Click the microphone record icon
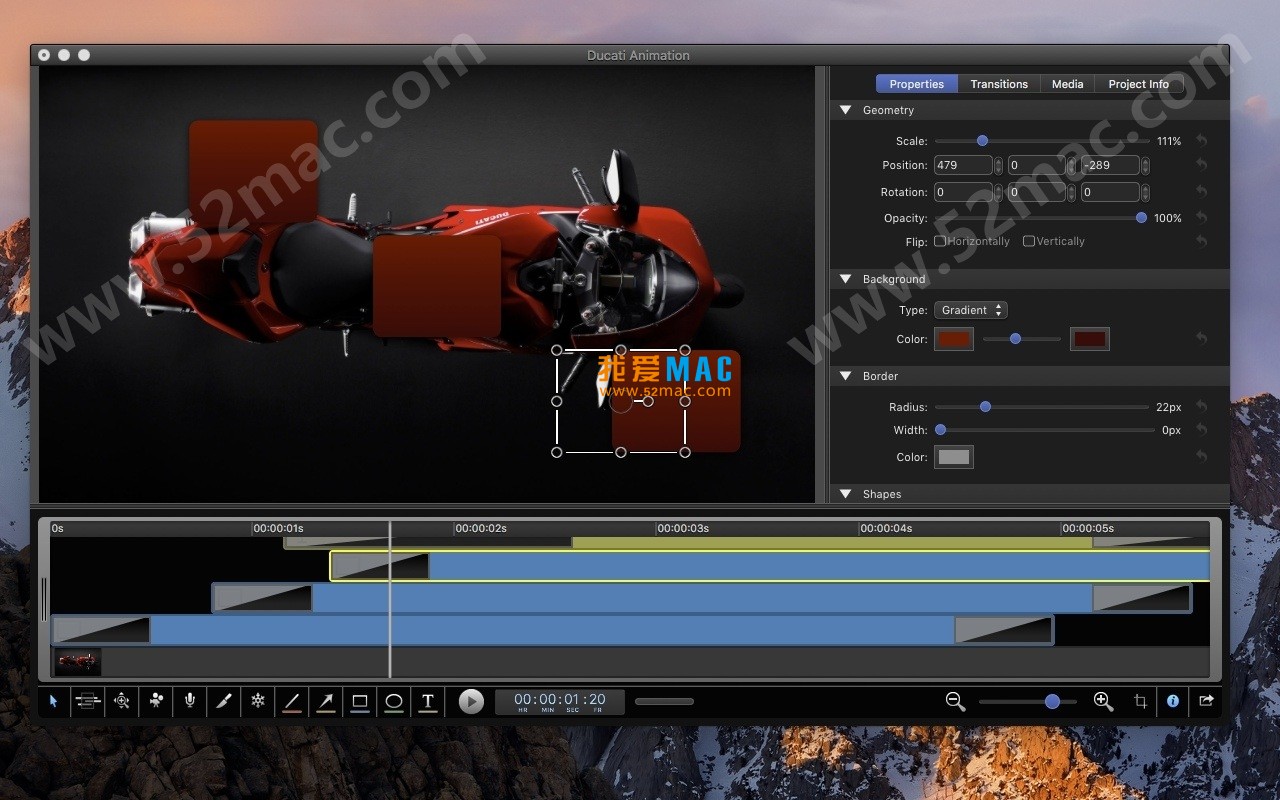The image size is (1280, 800). [x=190, y=702]
